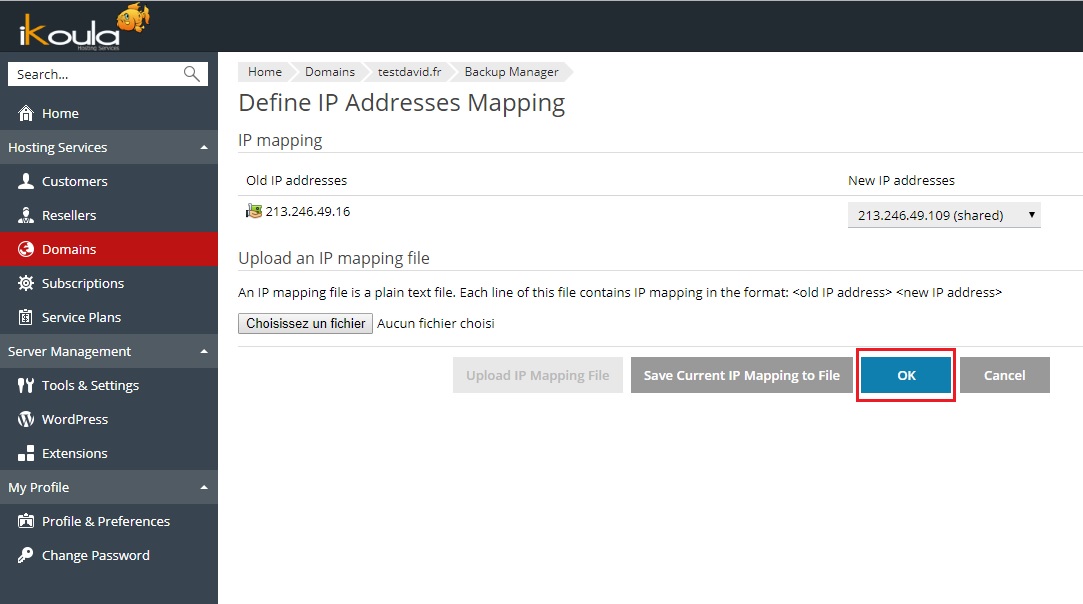Click Save Current IP Mapping to File

(742, 375)
